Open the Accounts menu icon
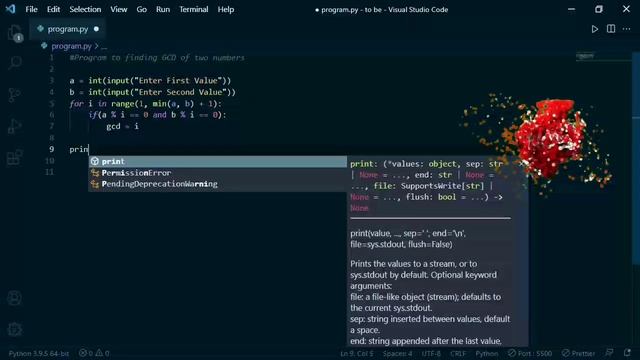Viewport: 640px width, 360px height. [15, 298]
